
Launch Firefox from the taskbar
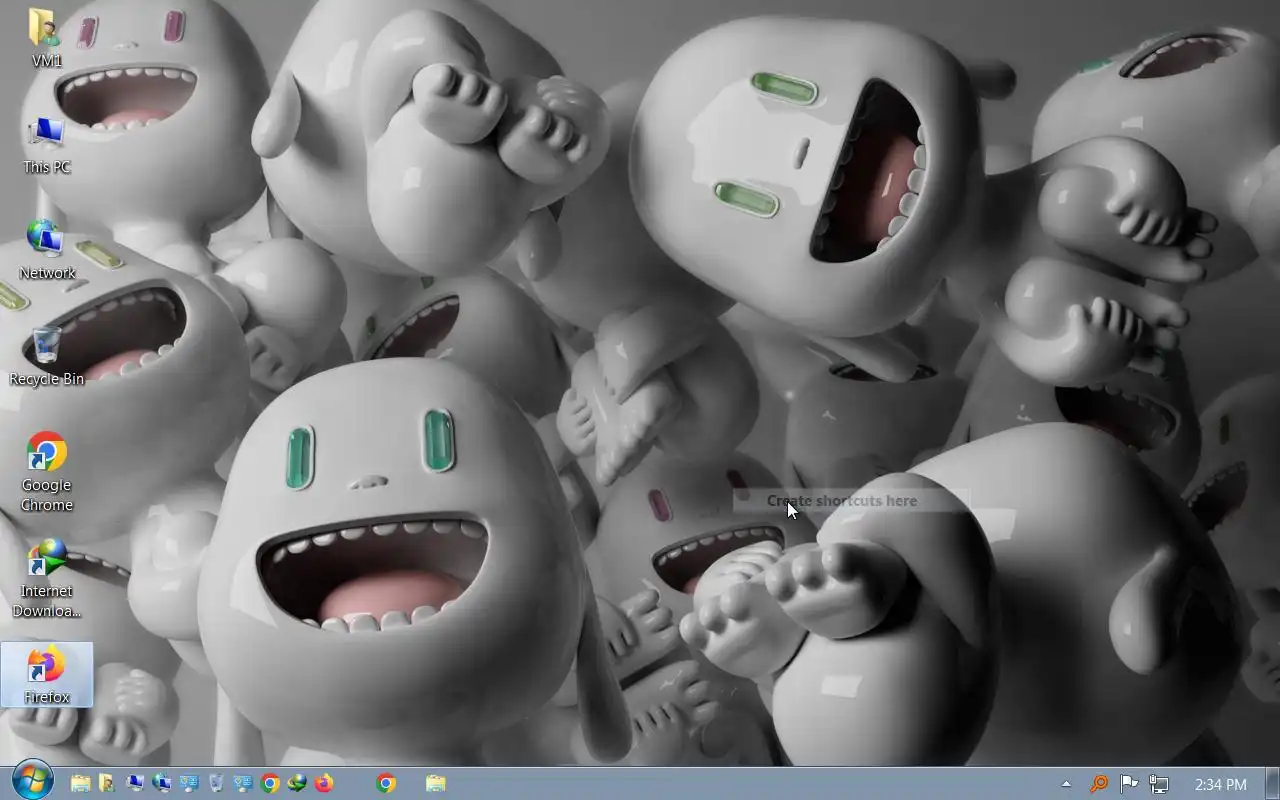click(x=324, y=784)
